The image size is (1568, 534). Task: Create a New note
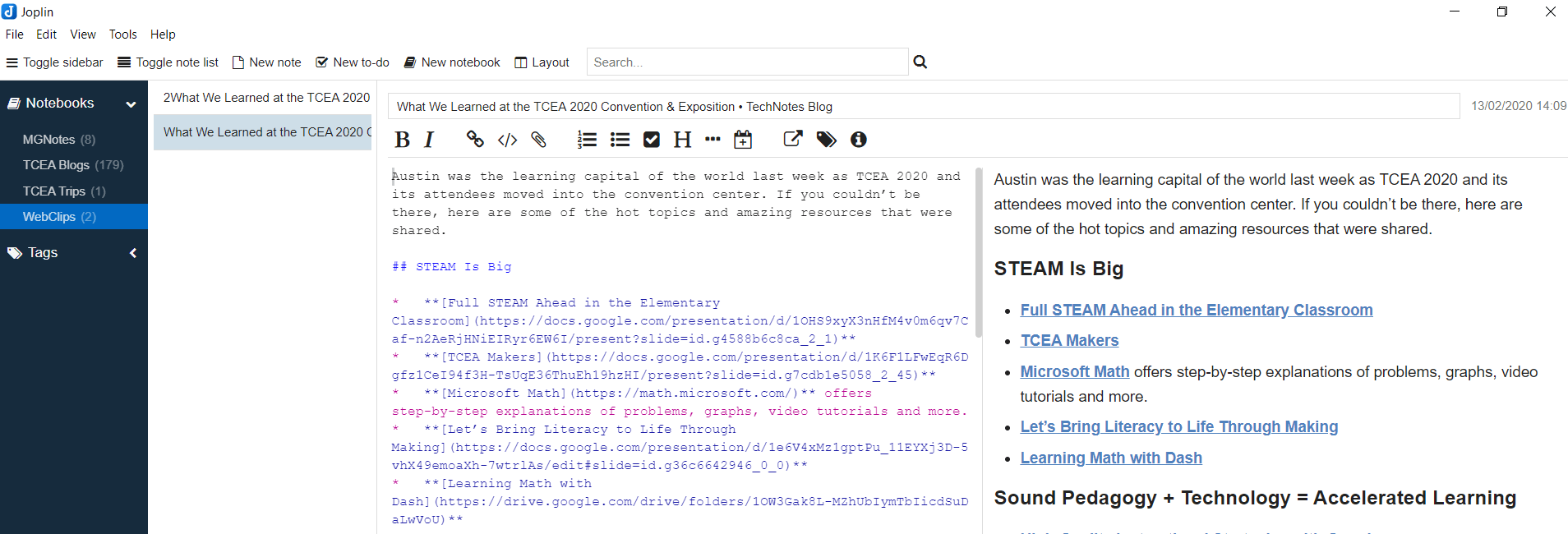267,62
